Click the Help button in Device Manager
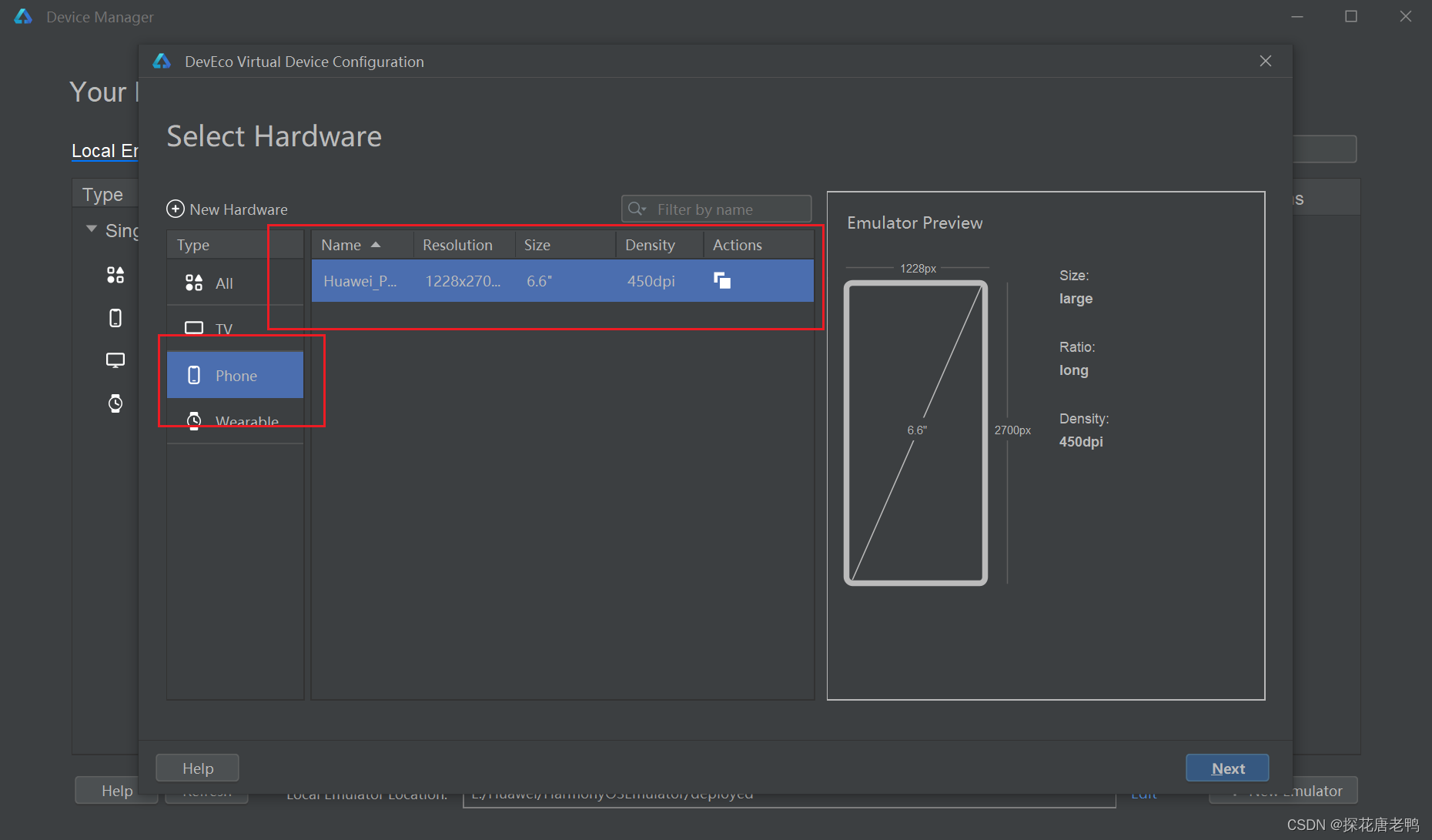1432x840 pixels. (x=116, y=791)
